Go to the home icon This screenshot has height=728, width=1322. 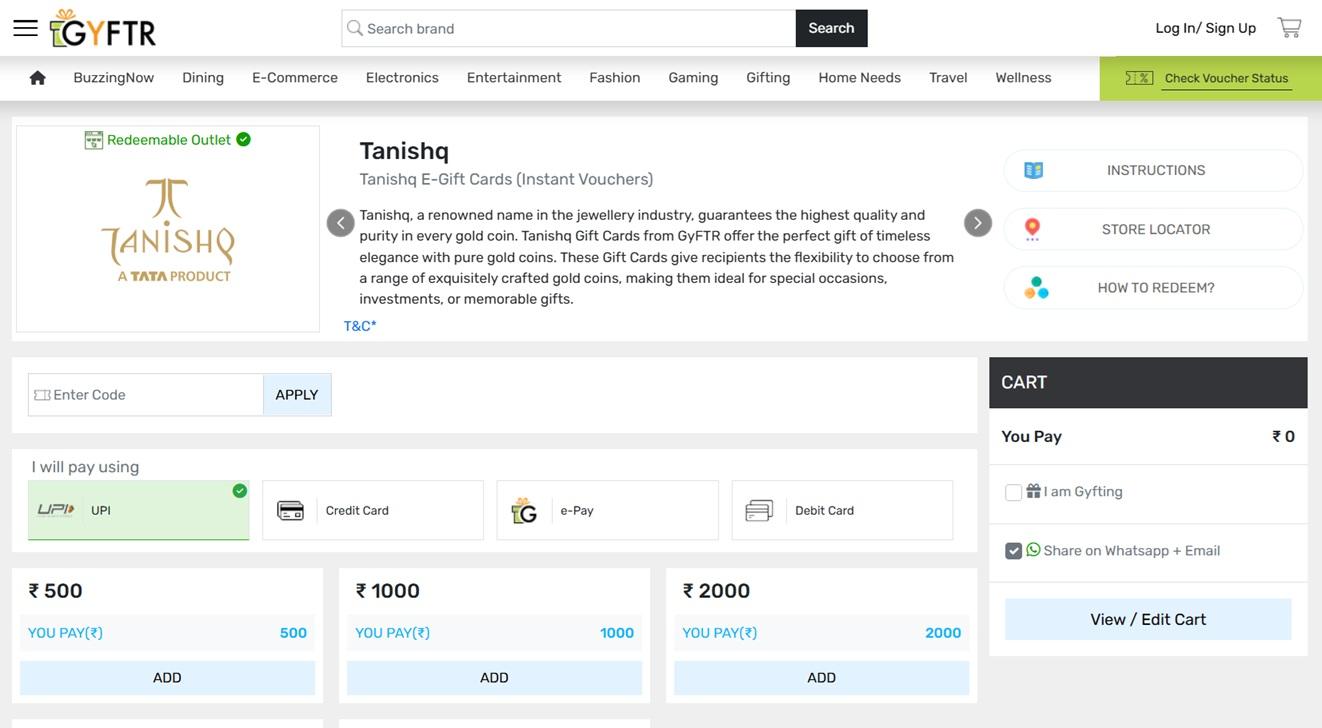38,78
